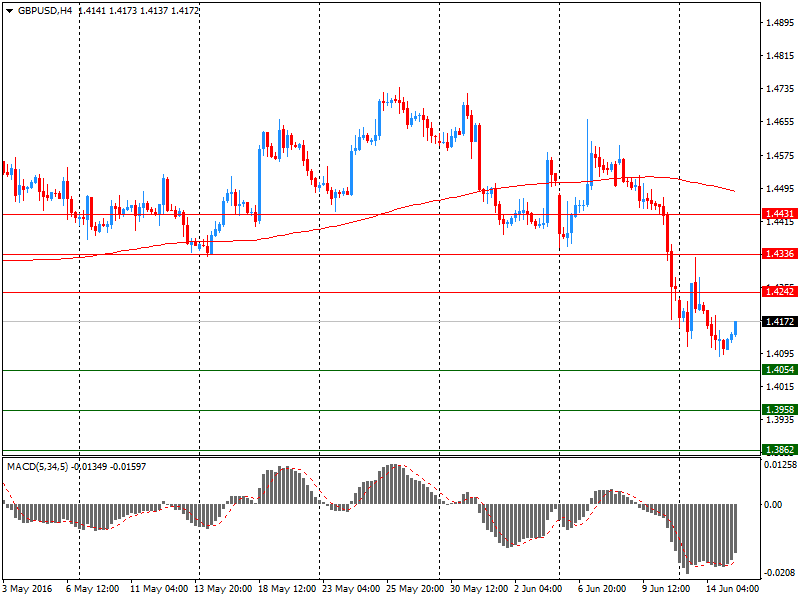Click the OHLC open value 1.4141
800x600 pixels.
92,11
